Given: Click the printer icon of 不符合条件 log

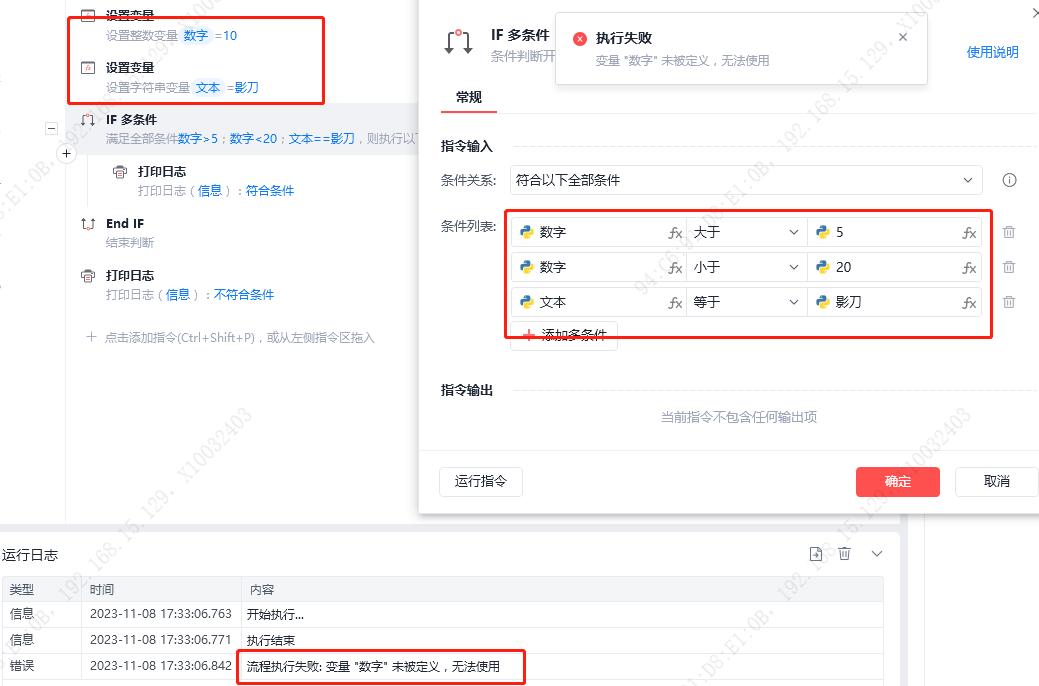Looking at the screenshot, I should 87,276.
